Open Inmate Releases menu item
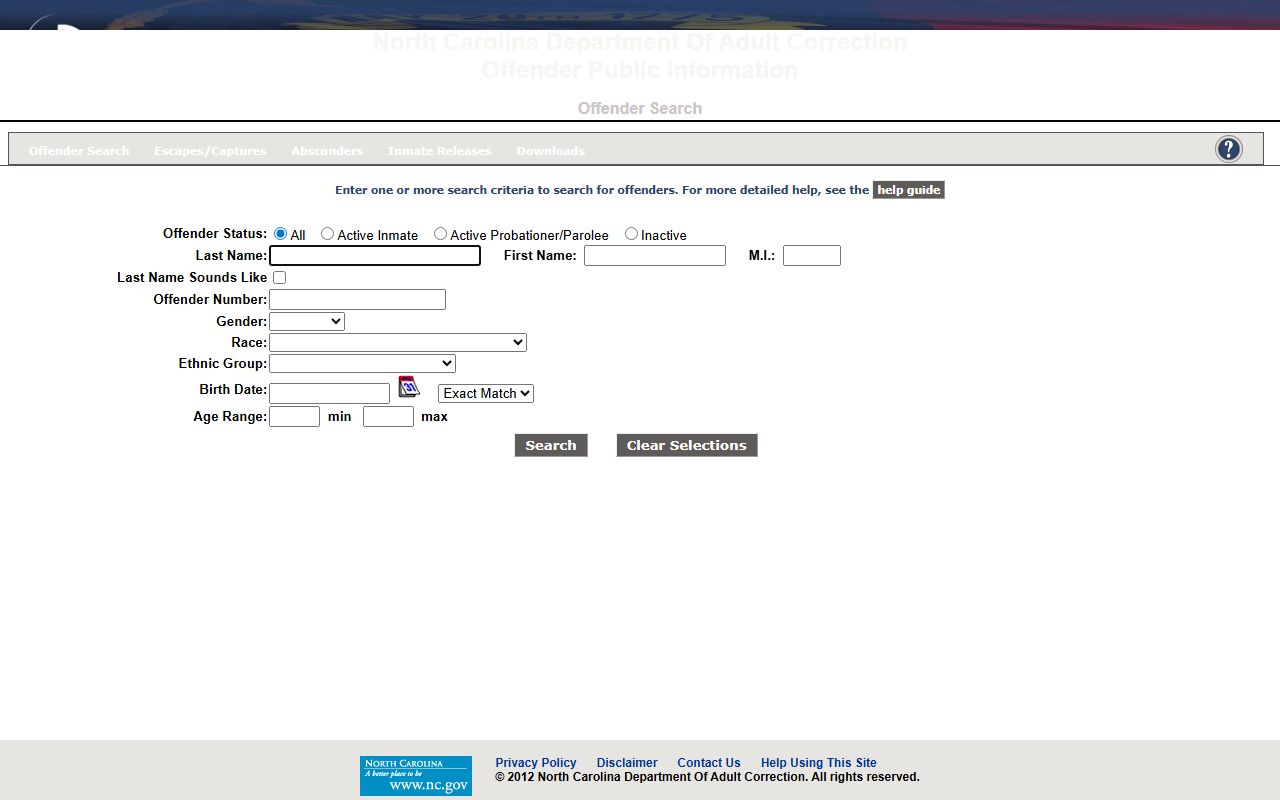Viewport: 1280px width, 800px height. click(440, 151)
